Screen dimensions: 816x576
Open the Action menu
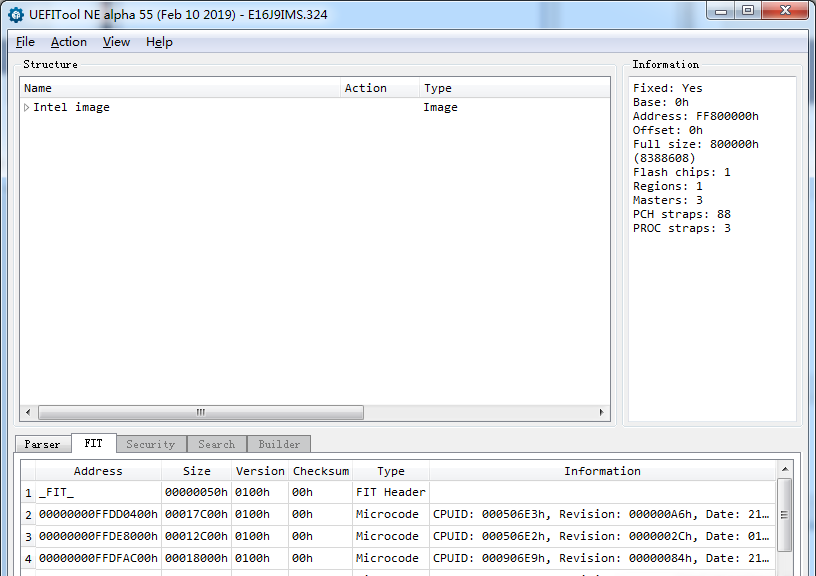point(69,42)
